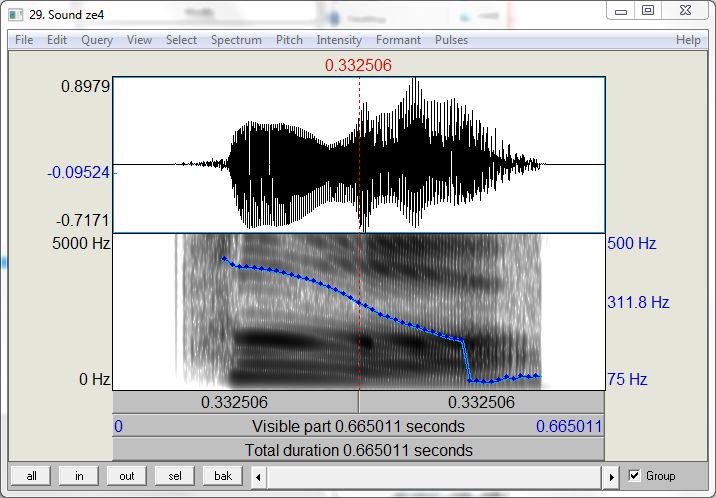Minimize the Sound ze4 window
This screenshot has height=498, width=716.
621,11
